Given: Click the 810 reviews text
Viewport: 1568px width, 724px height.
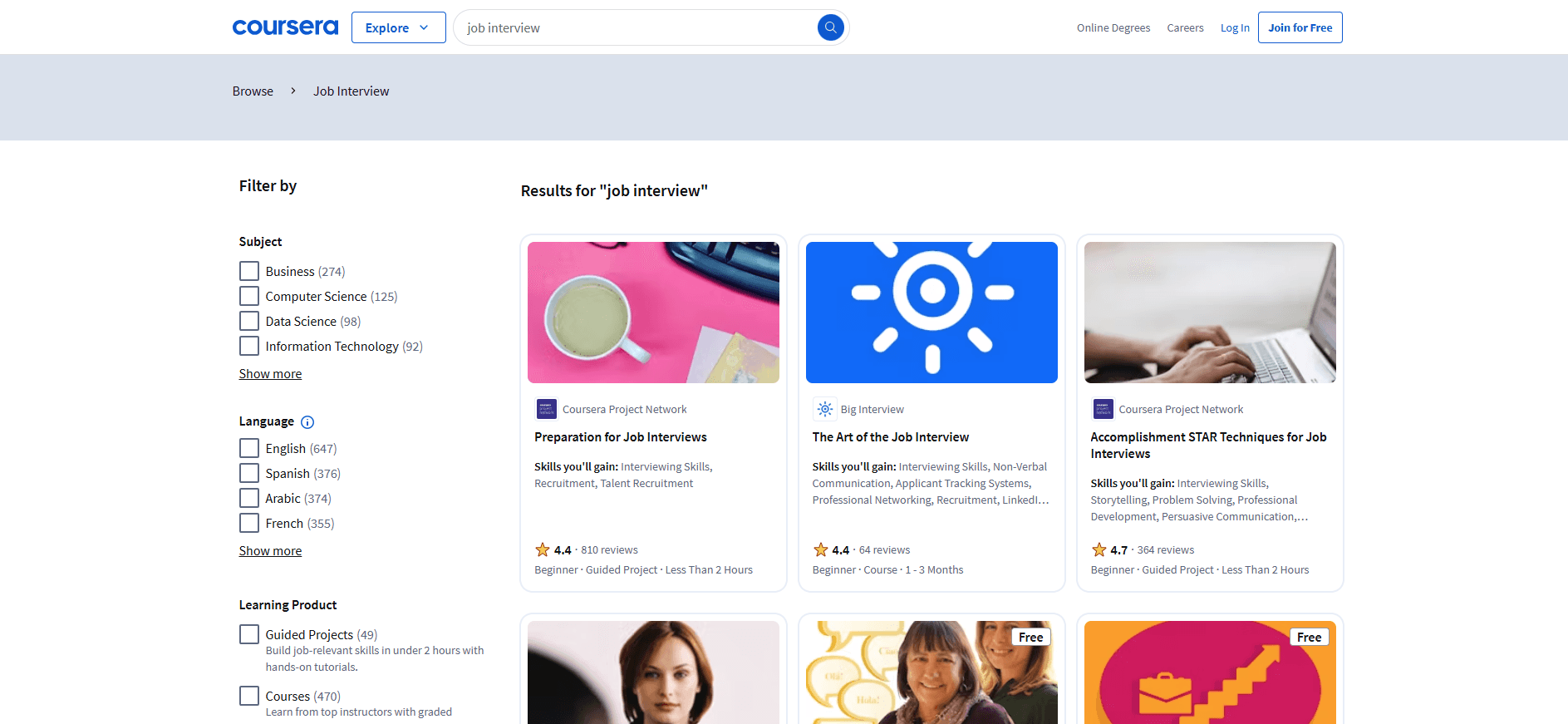Looking at the screenshot, I should 609,550.
